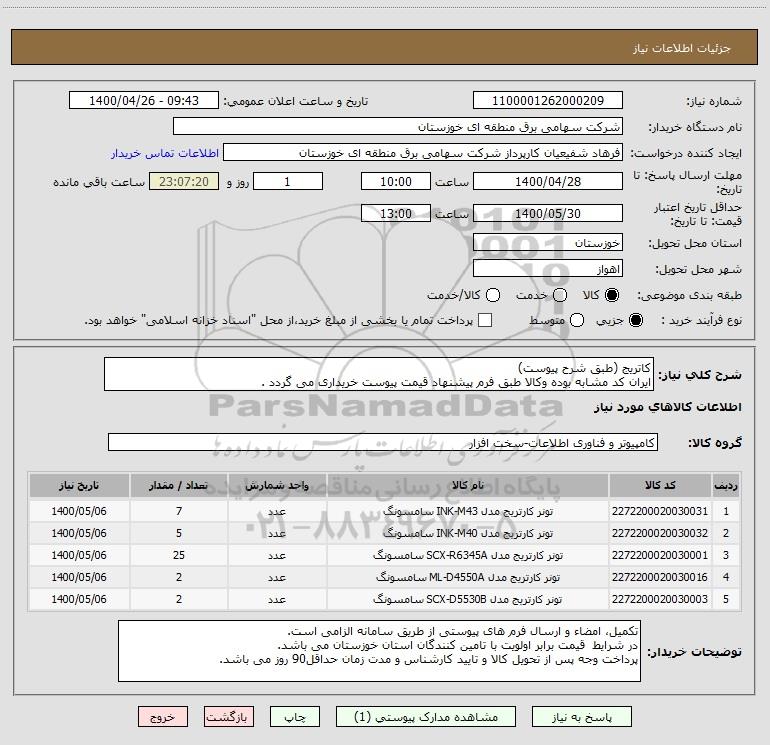
Task: Click the جزئیات اطلاعات نیاز header title
Action: coord(682,48)
